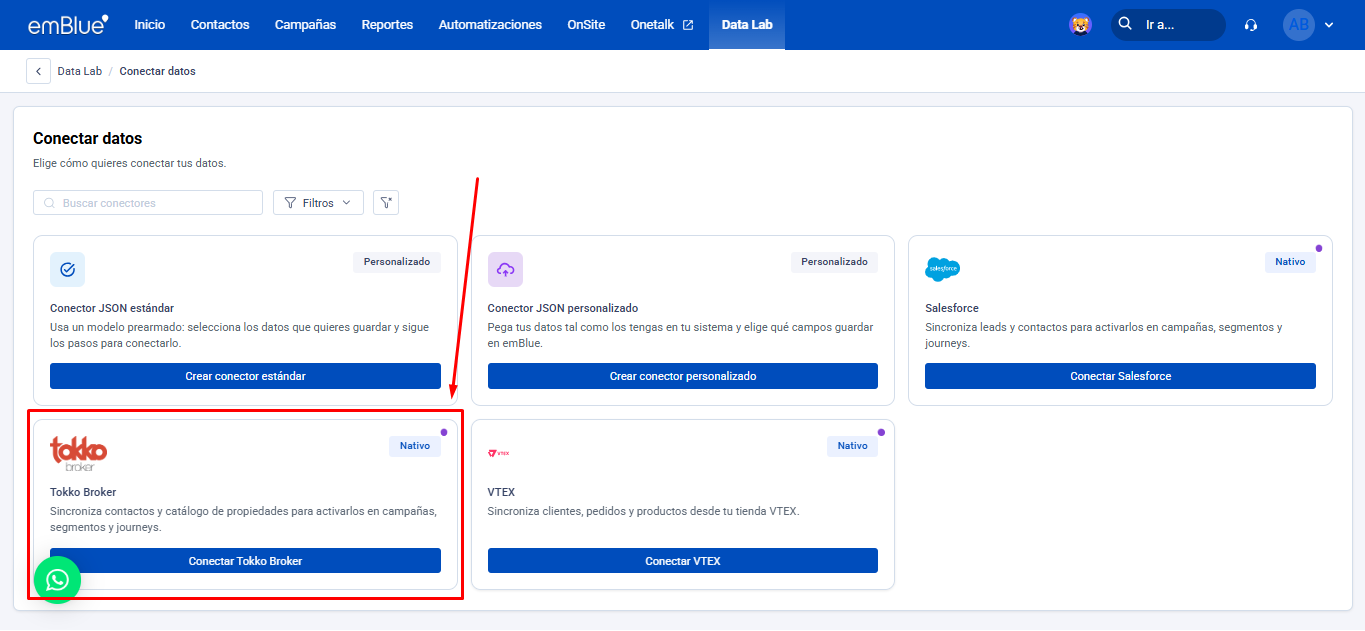
Task: Navigate to Automatizaciones
Action: pyautogui.click(x=490, y=25)
